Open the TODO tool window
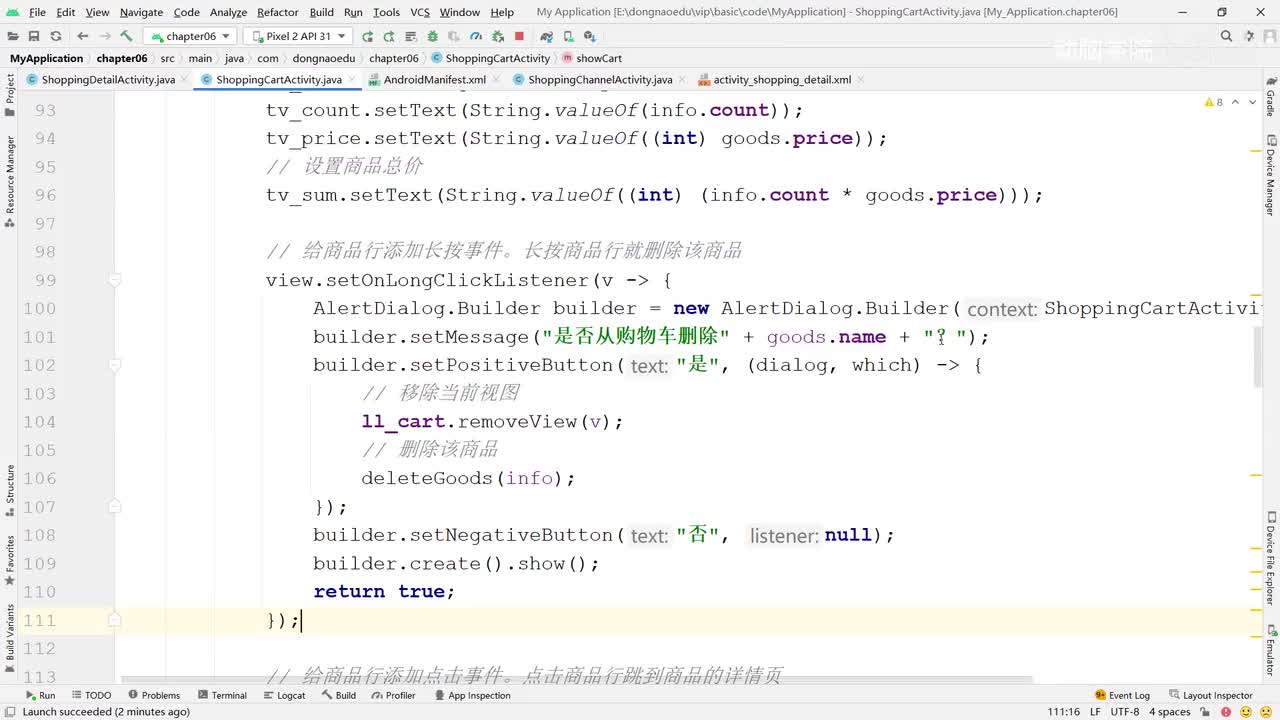The width and height of the screenshot is (1280, 720). [91, 695]
